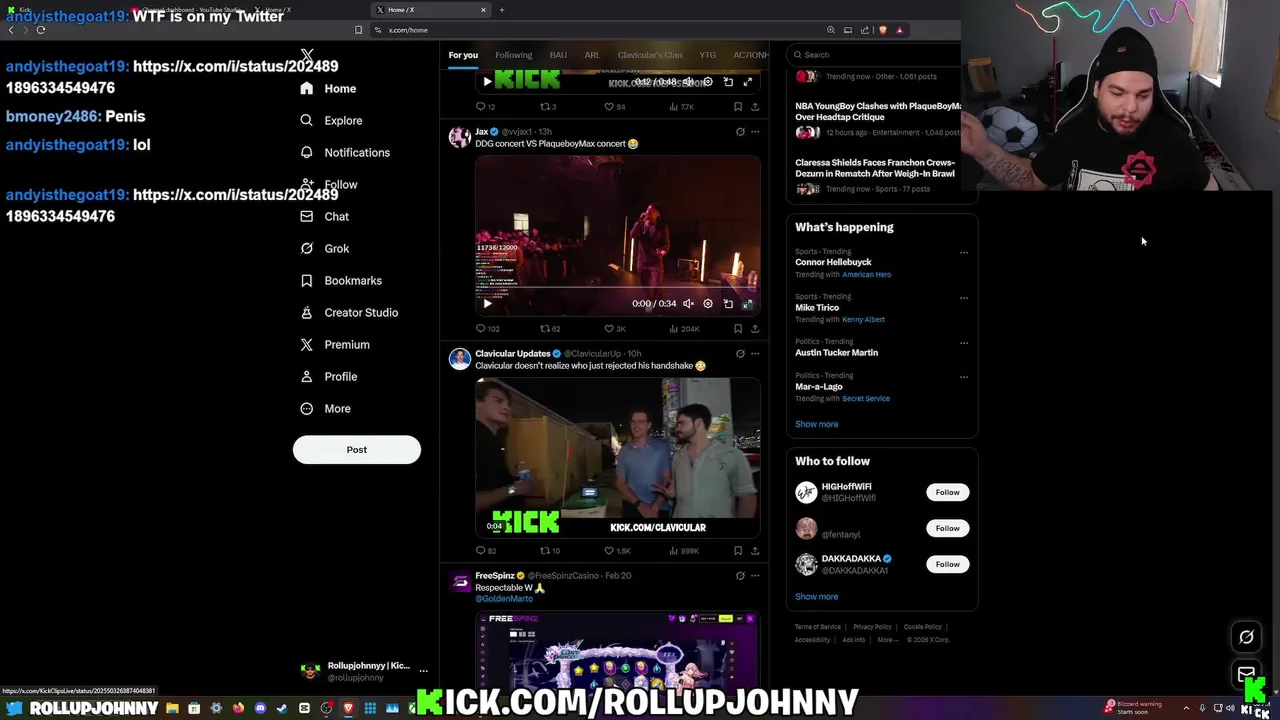This screenshot has height=720, width=1280.
Task: Open more options on Jax's post
Action: 755,132
